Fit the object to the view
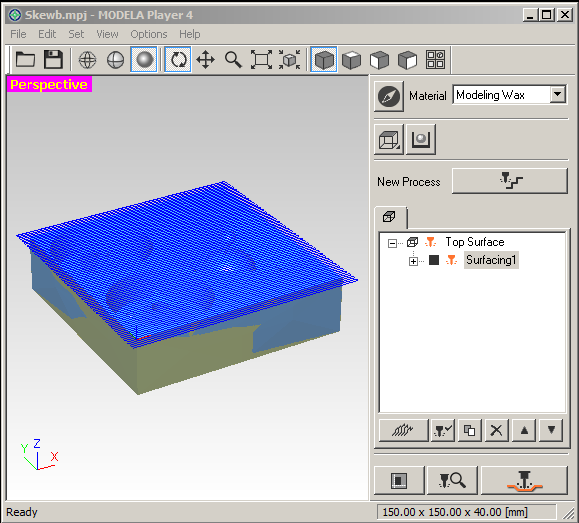The image size is (579, 523). click(x=290, y=59)
